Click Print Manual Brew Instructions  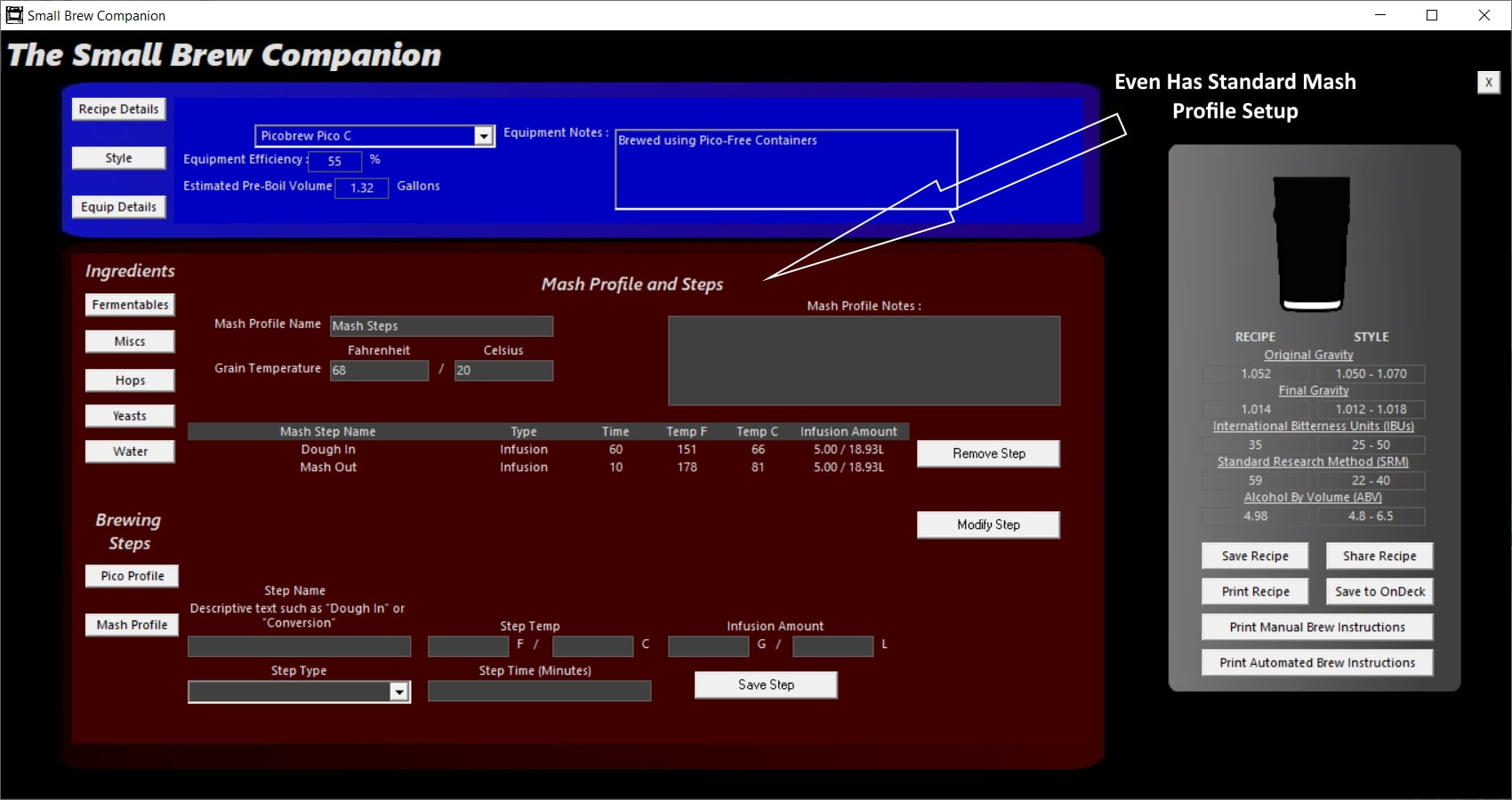point(1316,628)
